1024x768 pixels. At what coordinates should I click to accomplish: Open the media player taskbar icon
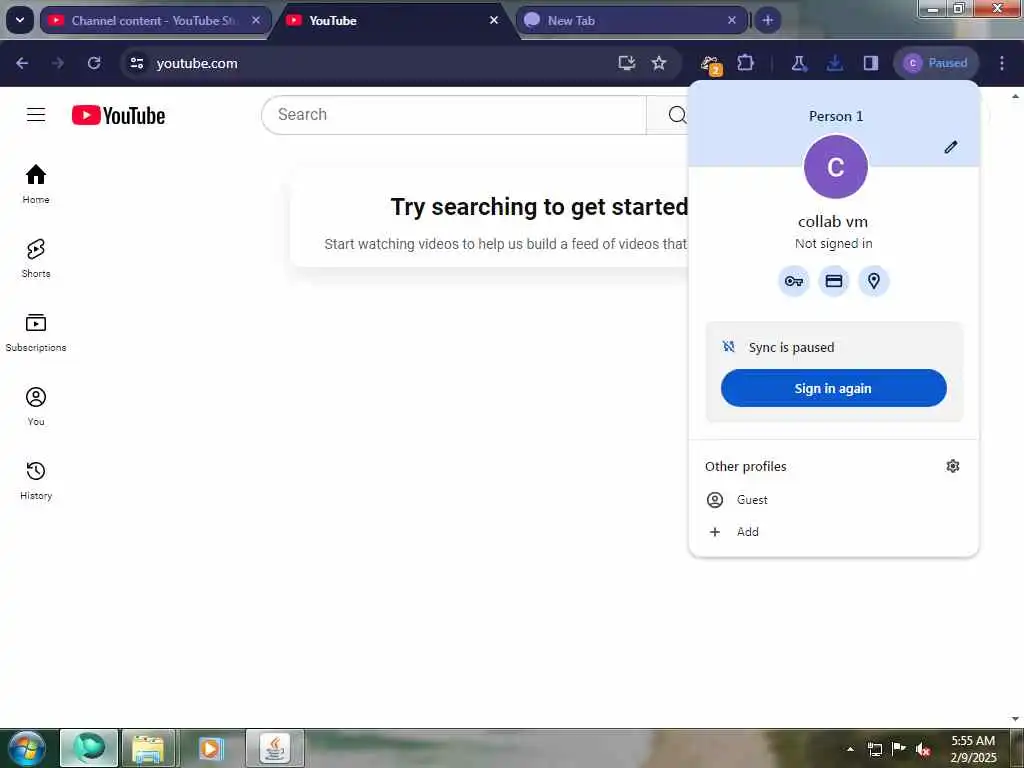click(210, 748)
